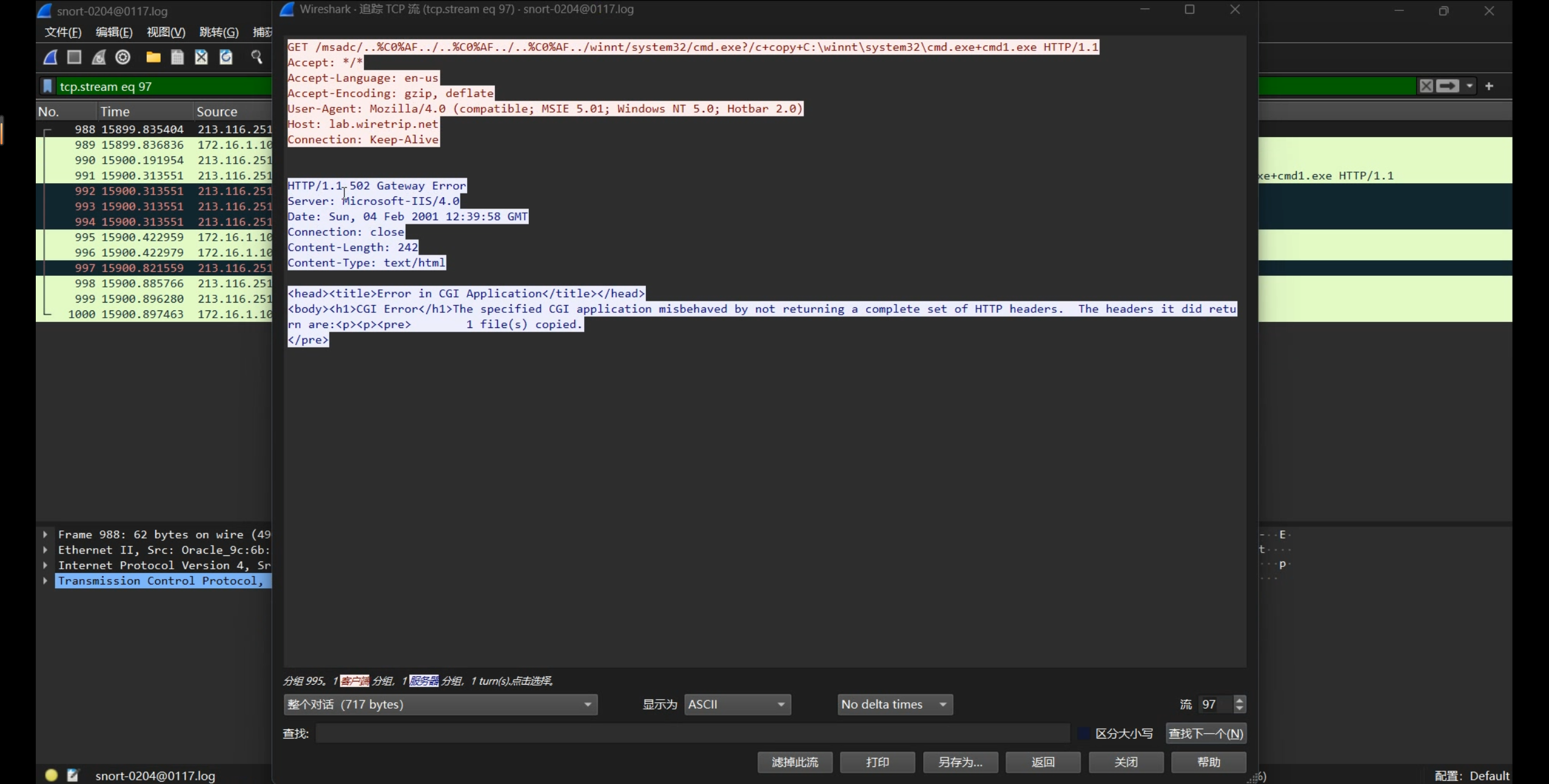Image resolution: width=1549 pixels, height=784 pixels.
Task: Click the filter bookmark icon
Action: (x=47, y=86)
